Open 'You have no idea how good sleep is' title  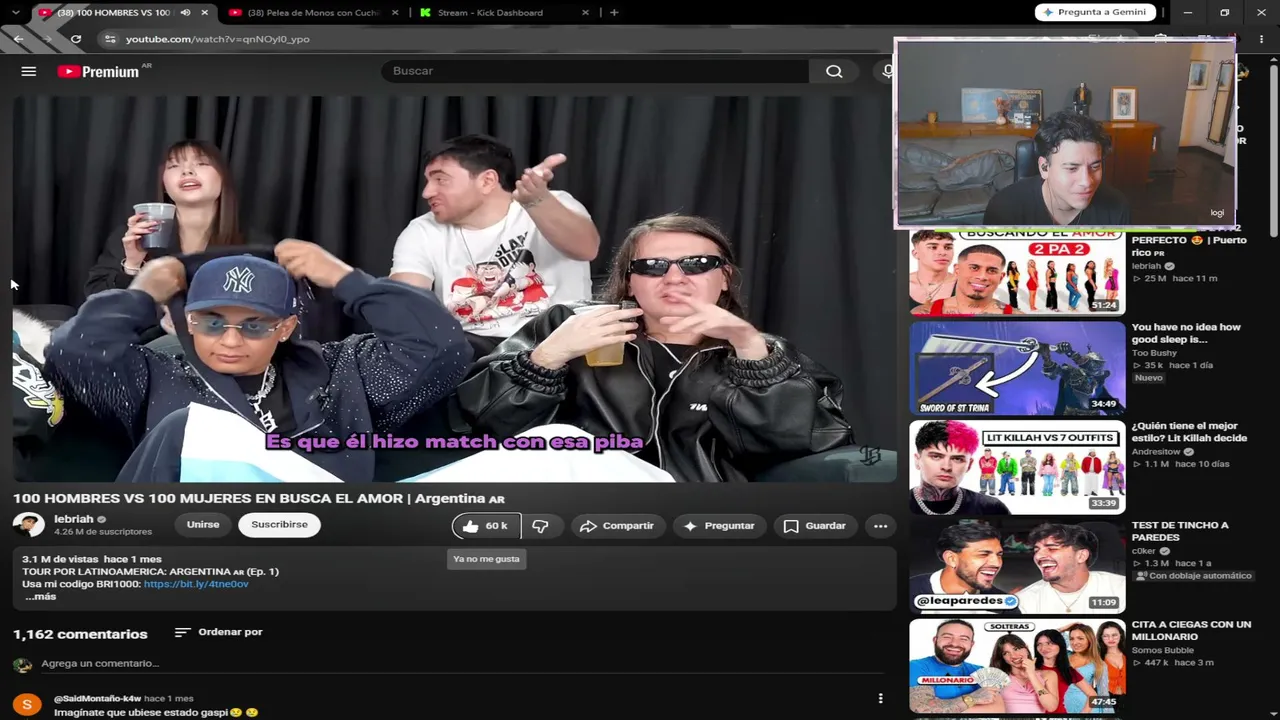1186,333
